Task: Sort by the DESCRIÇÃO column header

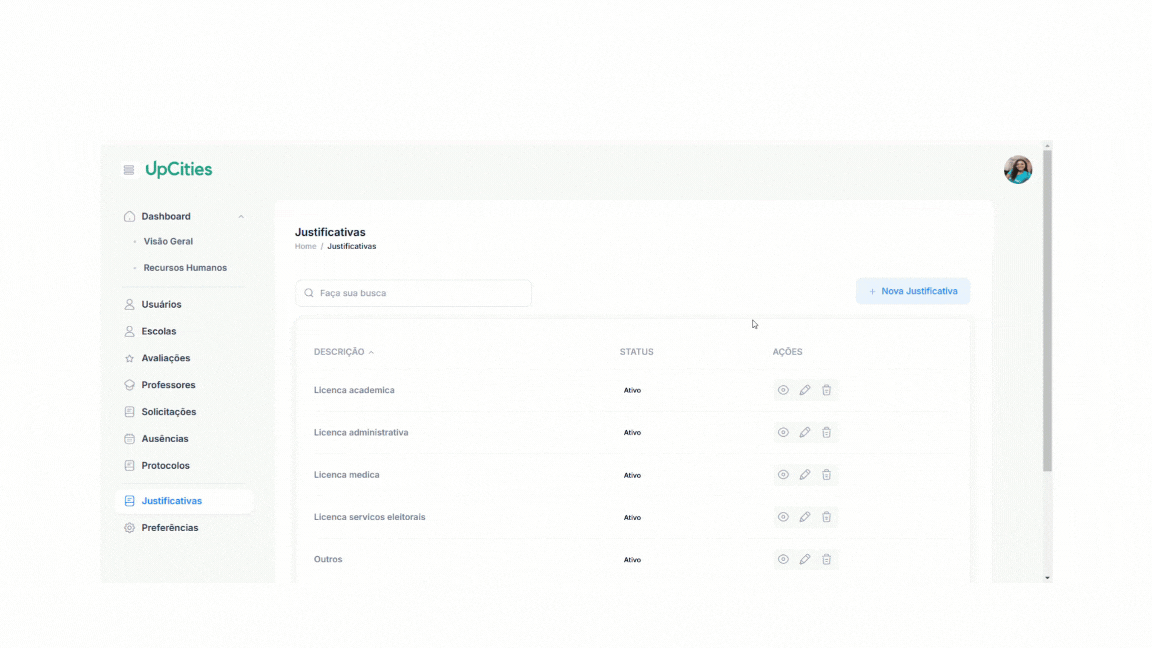Action: pyautogui.click(x=343, y=352)
